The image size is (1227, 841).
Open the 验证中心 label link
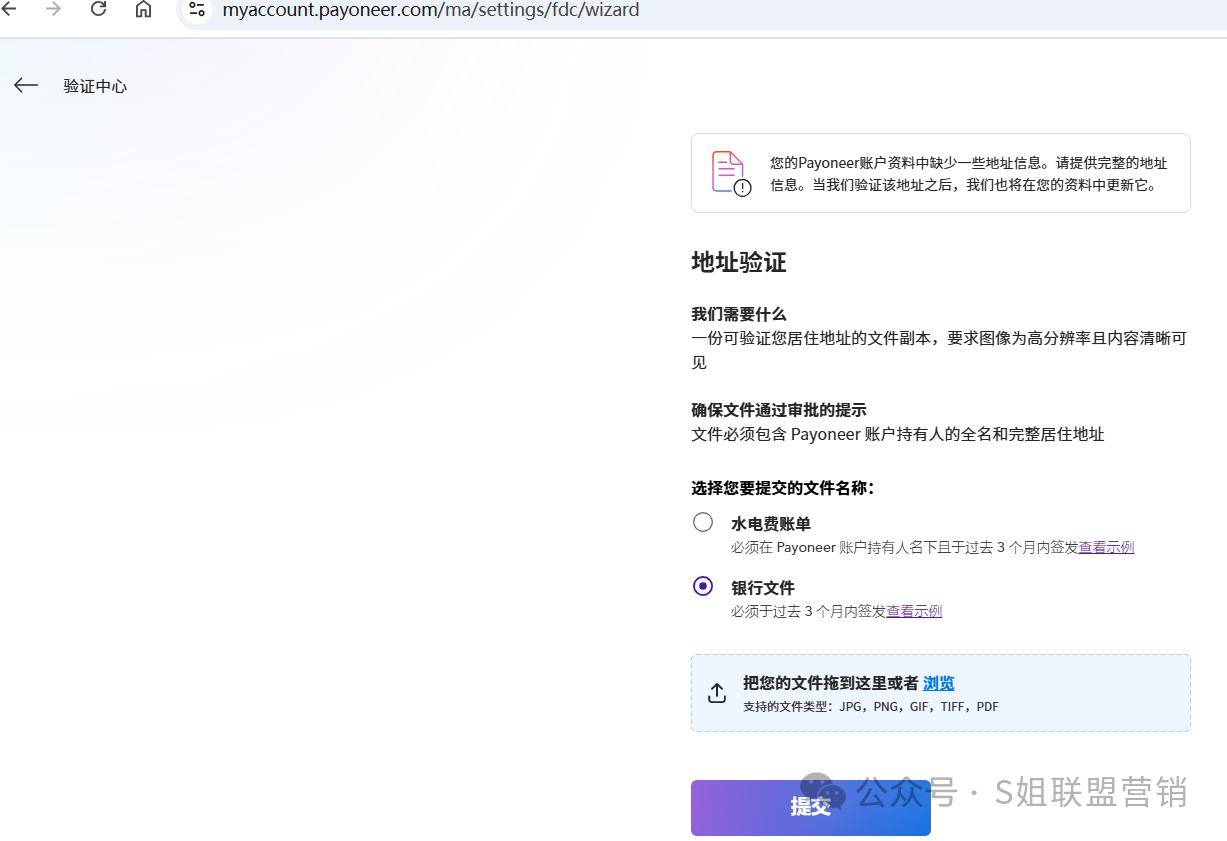pyautogui.click(x=95, y=86)
